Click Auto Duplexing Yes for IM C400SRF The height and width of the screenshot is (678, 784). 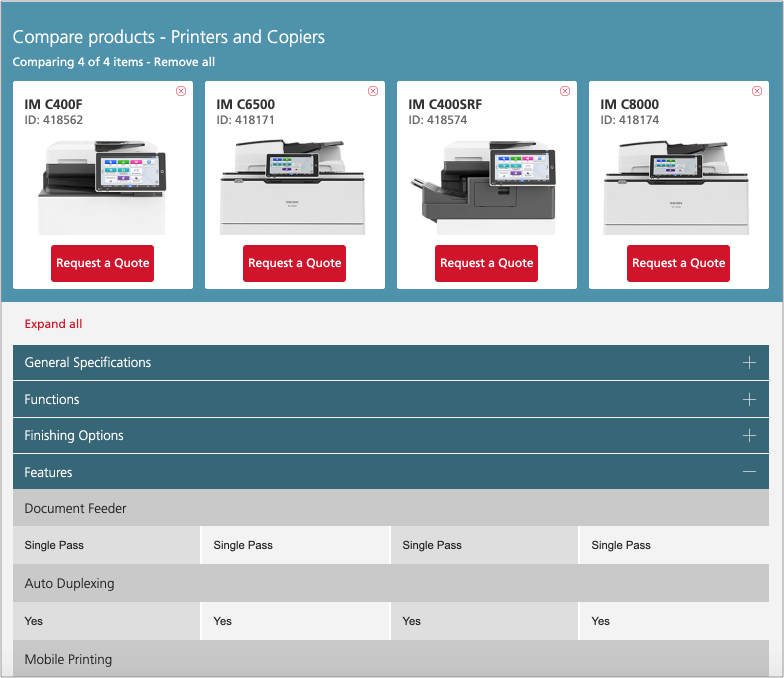[x=412, y=621]
